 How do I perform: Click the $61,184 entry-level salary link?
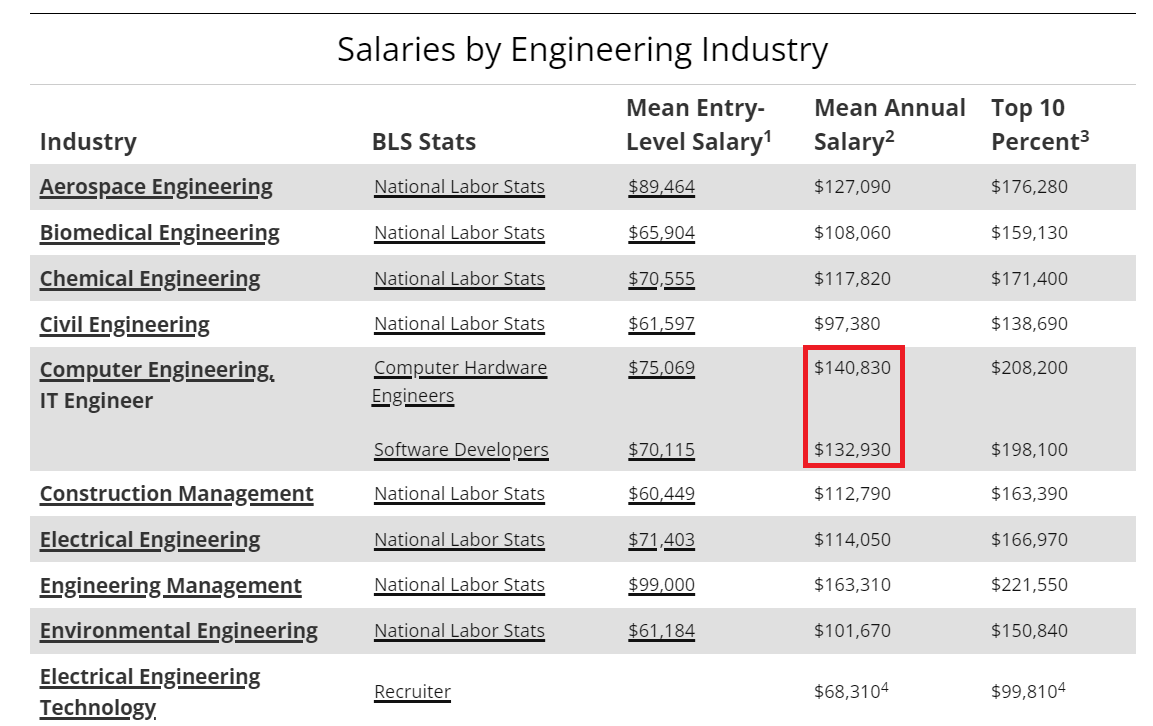pyautogui.click(x=662, y=630)
